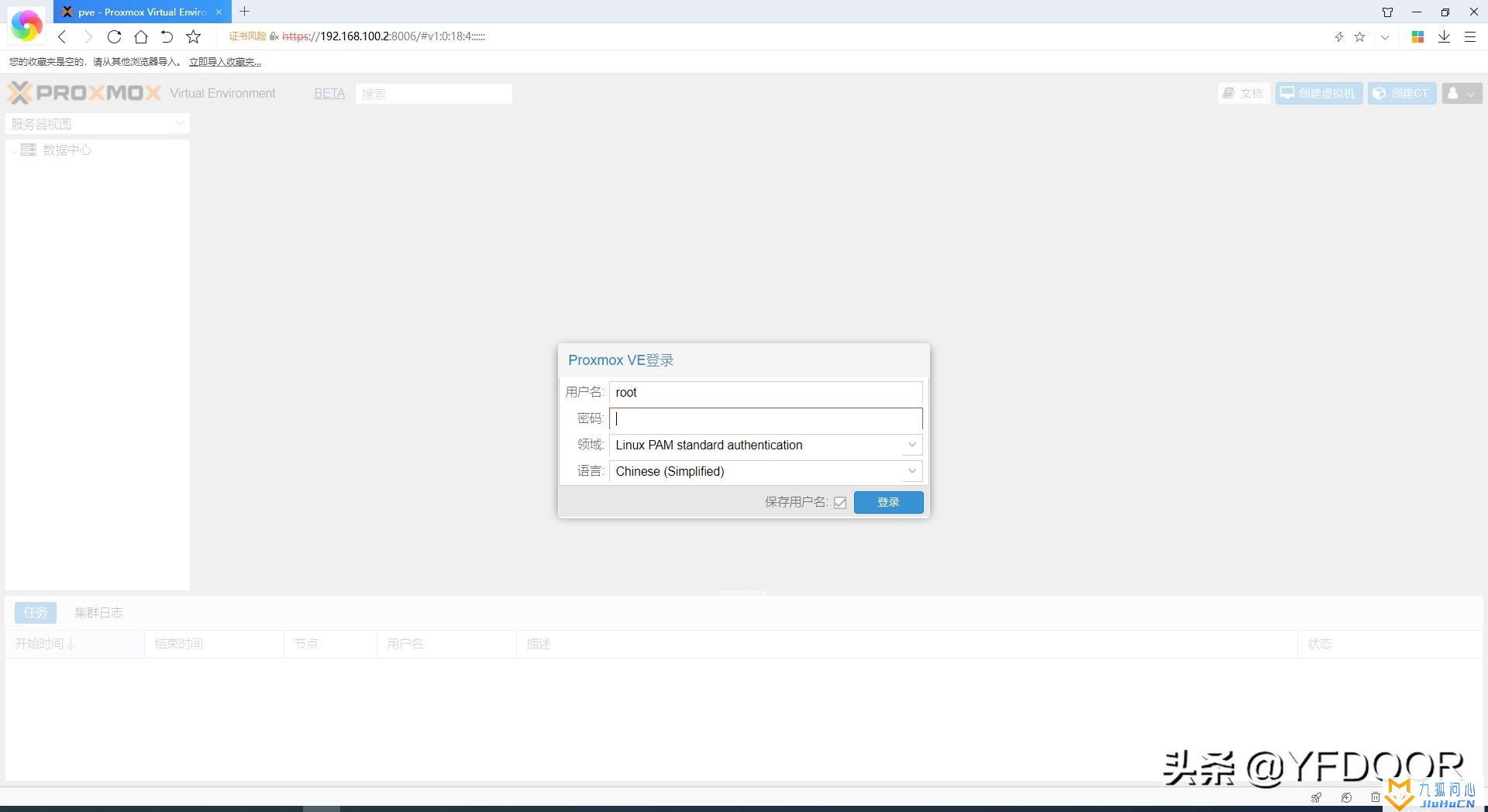Viewport: 1488px width, 812px height.
Task: Open the browser hamburger menu
Action: click(x=1469, y=36)
